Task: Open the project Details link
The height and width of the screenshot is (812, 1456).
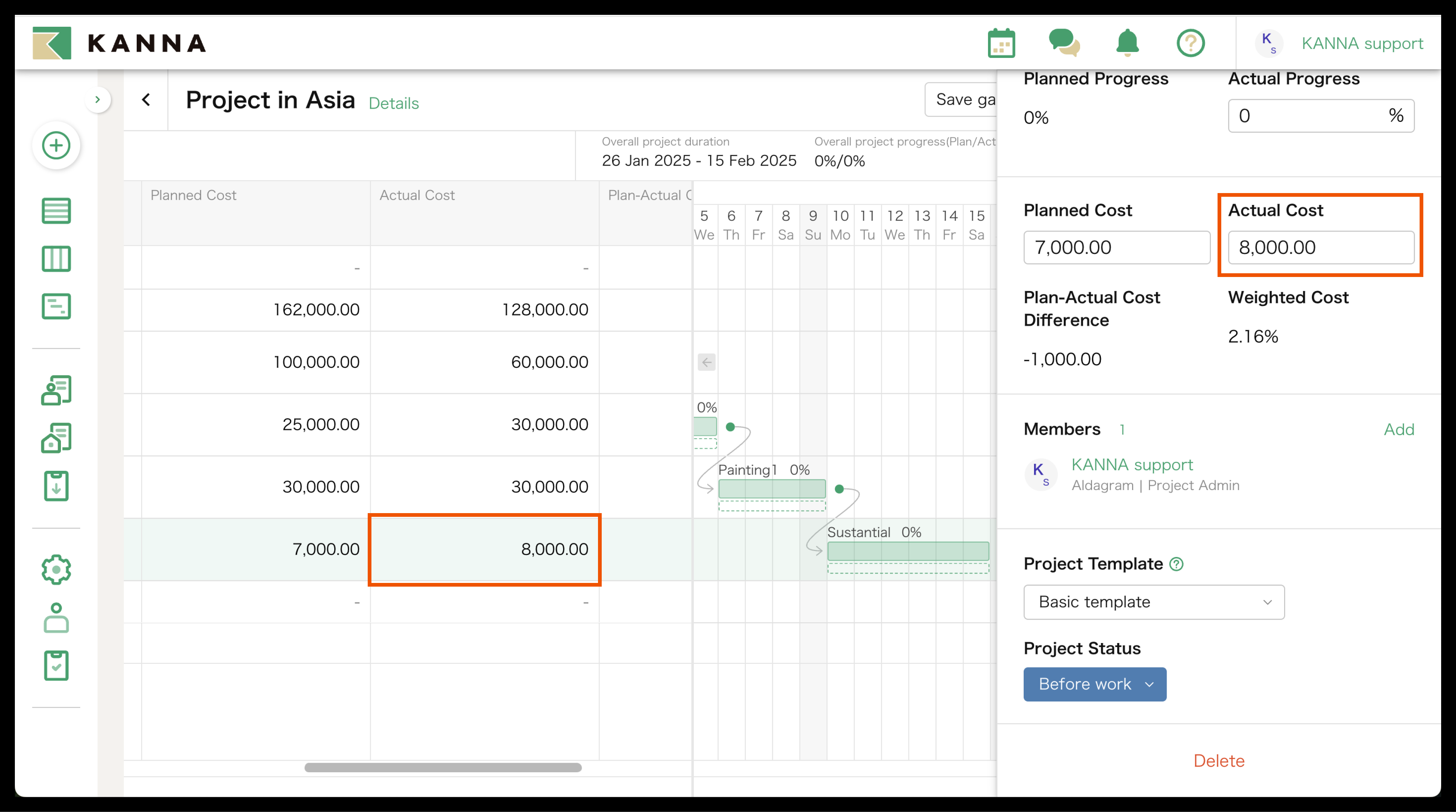Action: coord(393,104)
